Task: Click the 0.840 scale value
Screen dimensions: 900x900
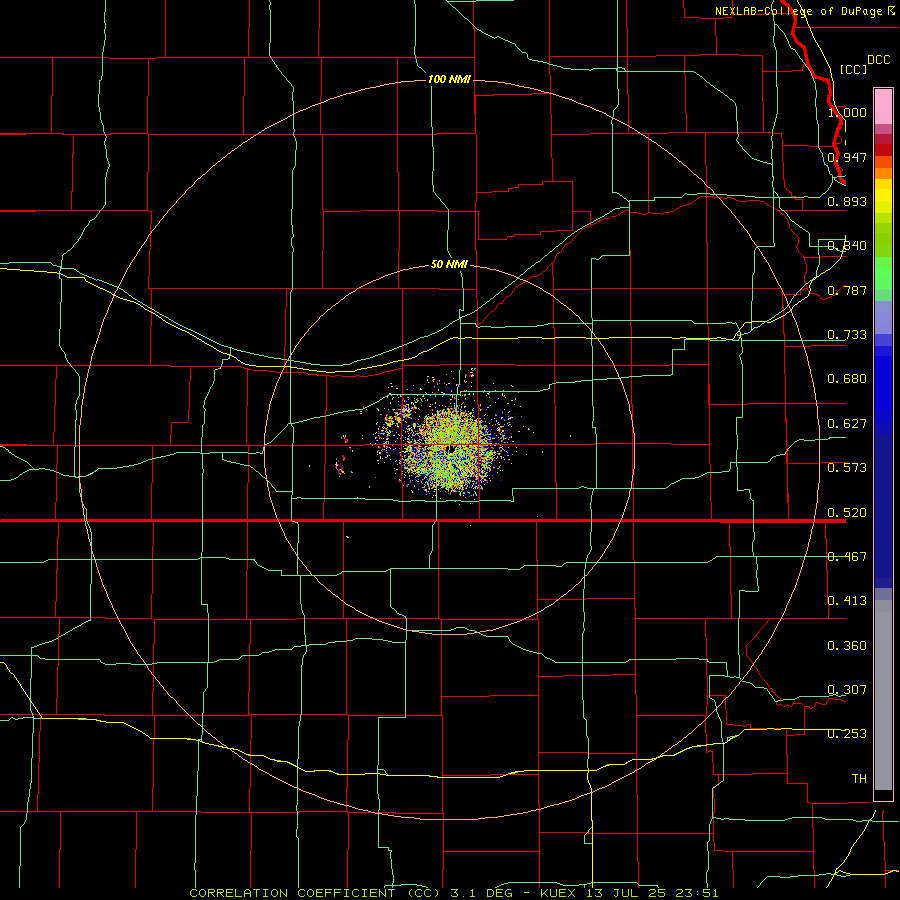Action: click(847, 246)
